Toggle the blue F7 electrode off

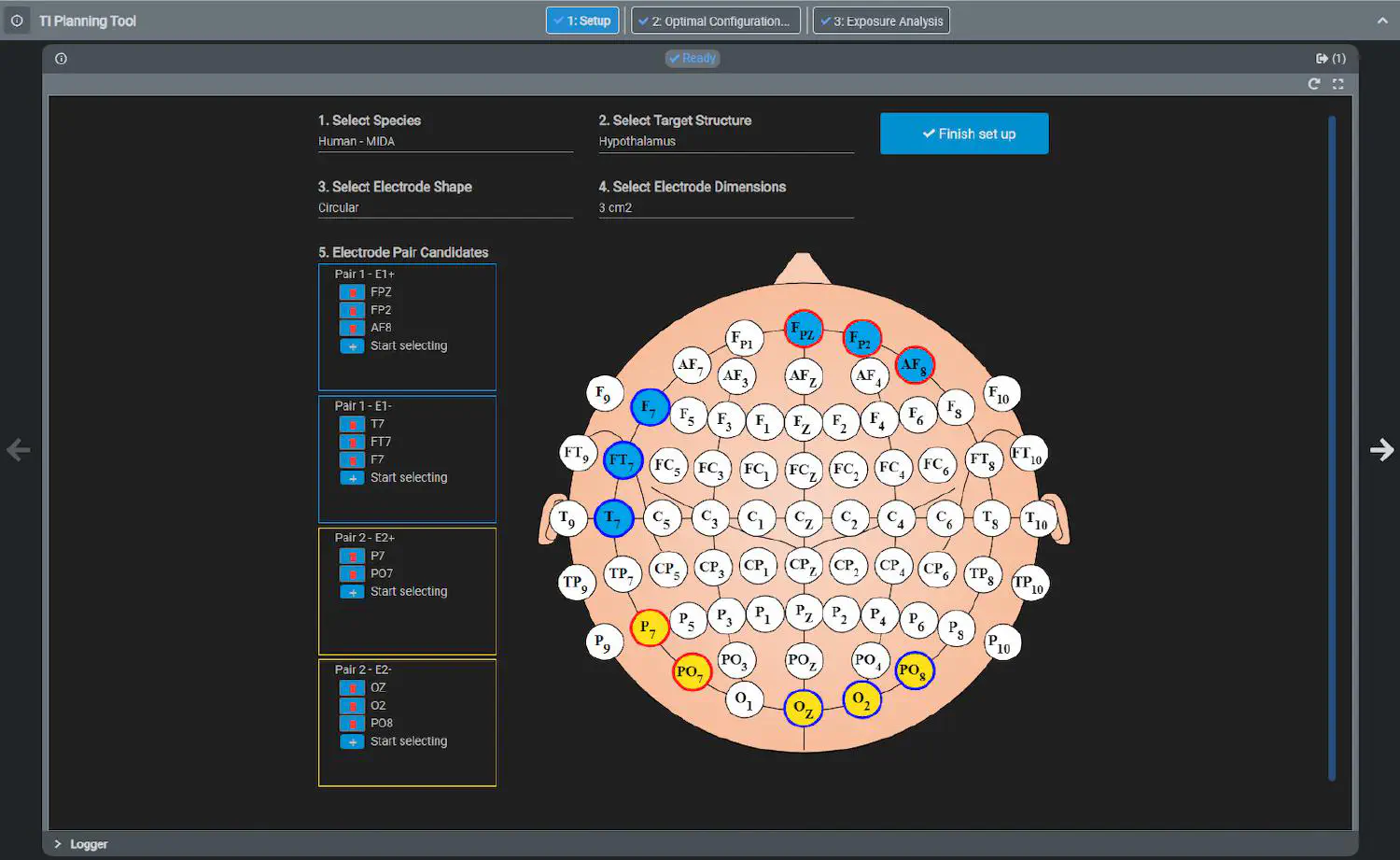[649, 408]
